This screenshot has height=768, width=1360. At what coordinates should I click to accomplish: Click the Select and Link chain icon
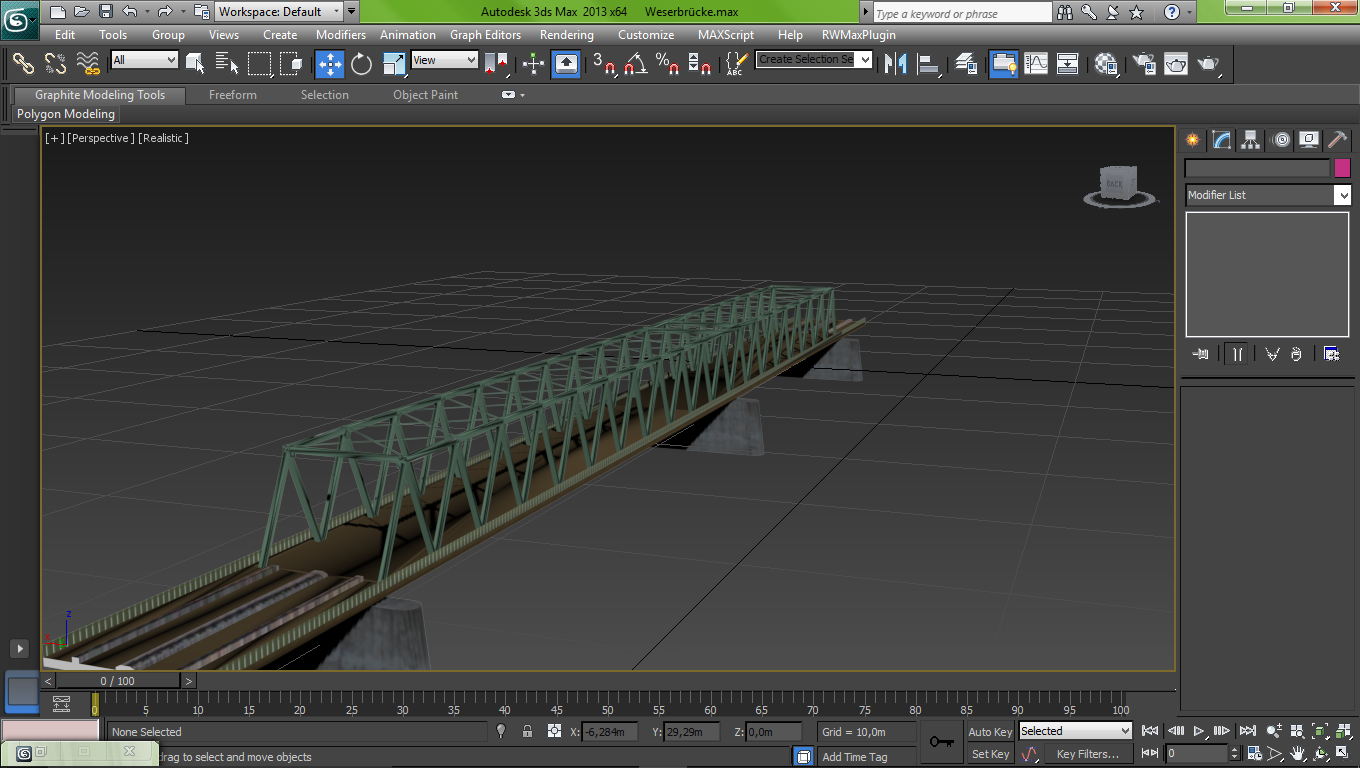pos(24,64)
